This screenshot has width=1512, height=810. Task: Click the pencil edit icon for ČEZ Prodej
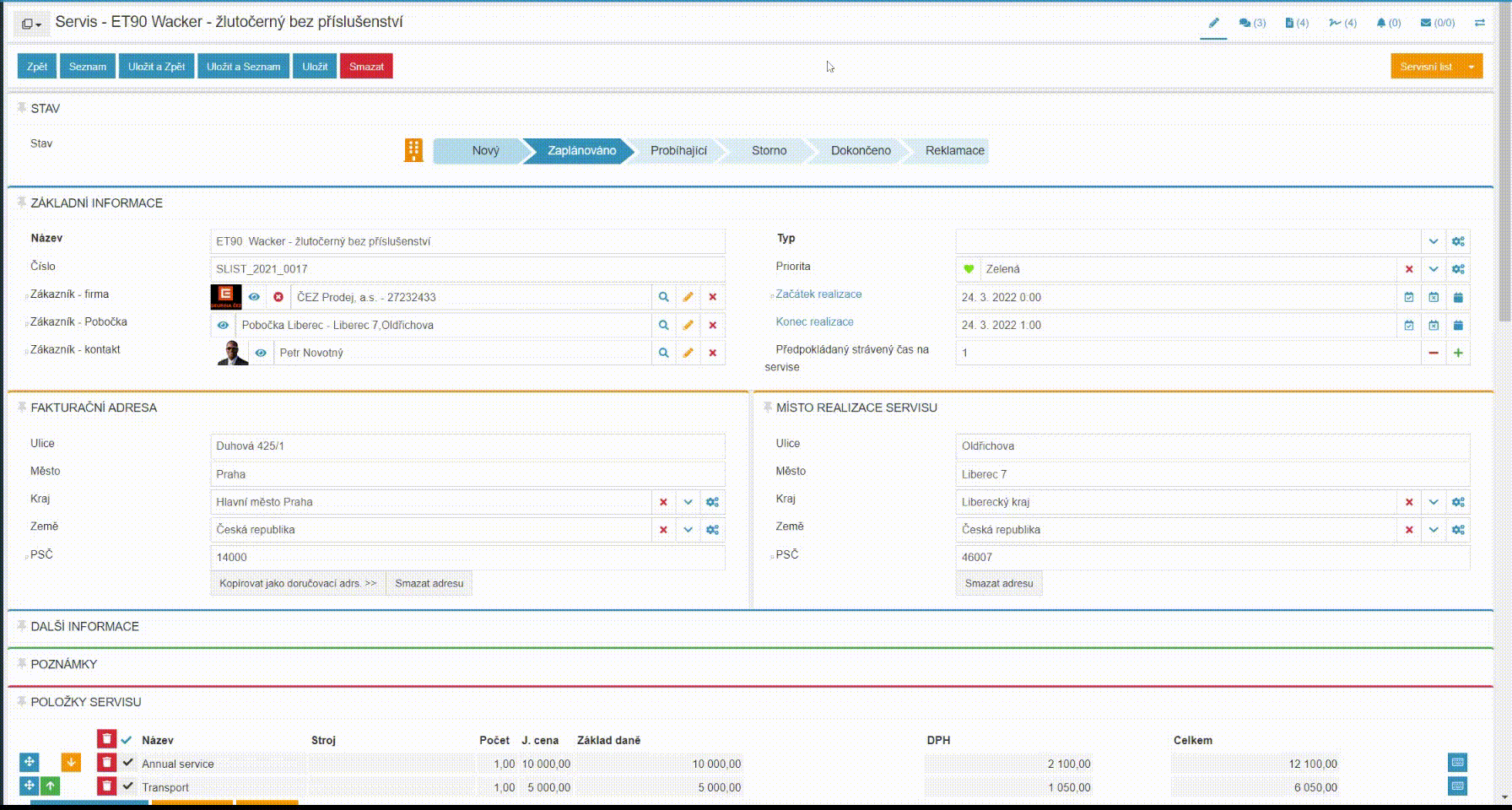[x=688, y=297]
